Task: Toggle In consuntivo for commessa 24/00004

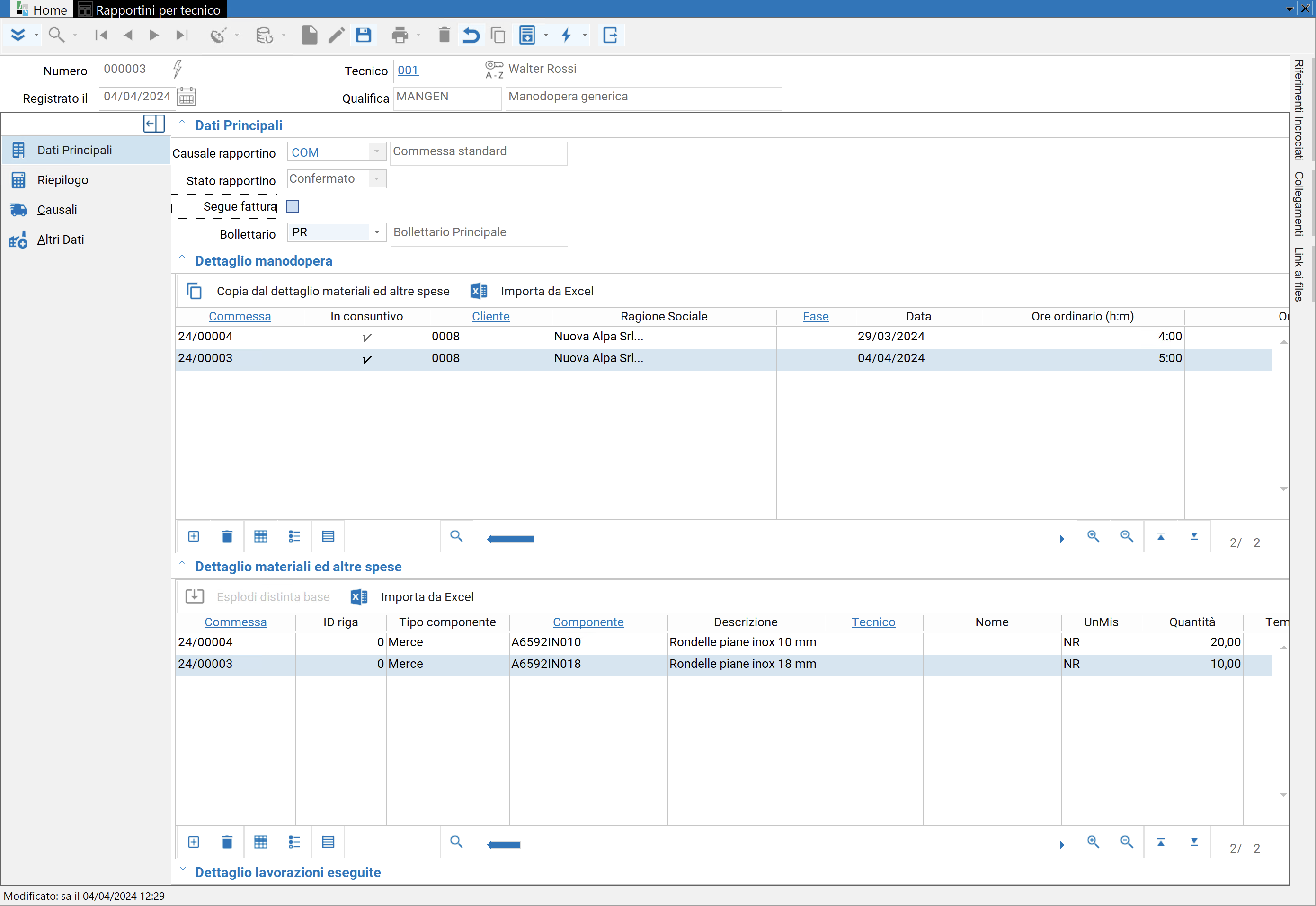Action: coord(367,337)
